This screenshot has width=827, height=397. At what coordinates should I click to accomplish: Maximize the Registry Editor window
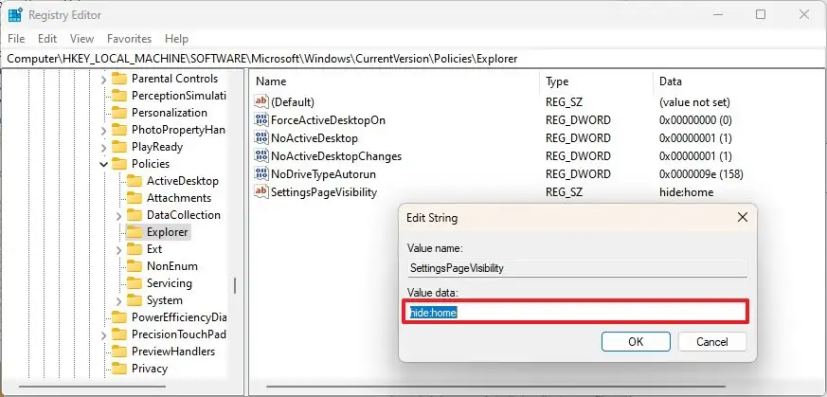click(761, 15)
